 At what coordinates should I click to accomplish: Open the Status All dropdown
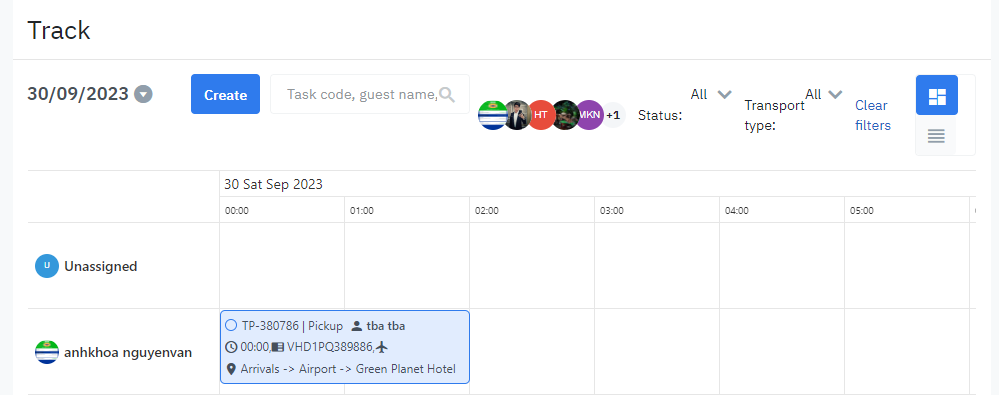tap(711, 94)
